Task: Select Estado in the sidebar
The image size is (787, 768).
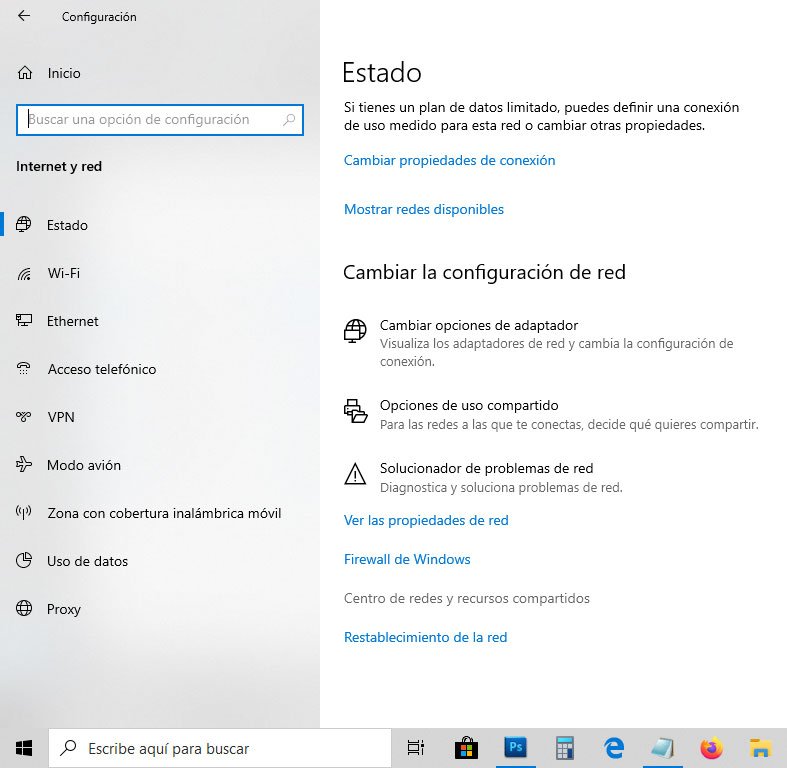Action: (x=67, y=225)
